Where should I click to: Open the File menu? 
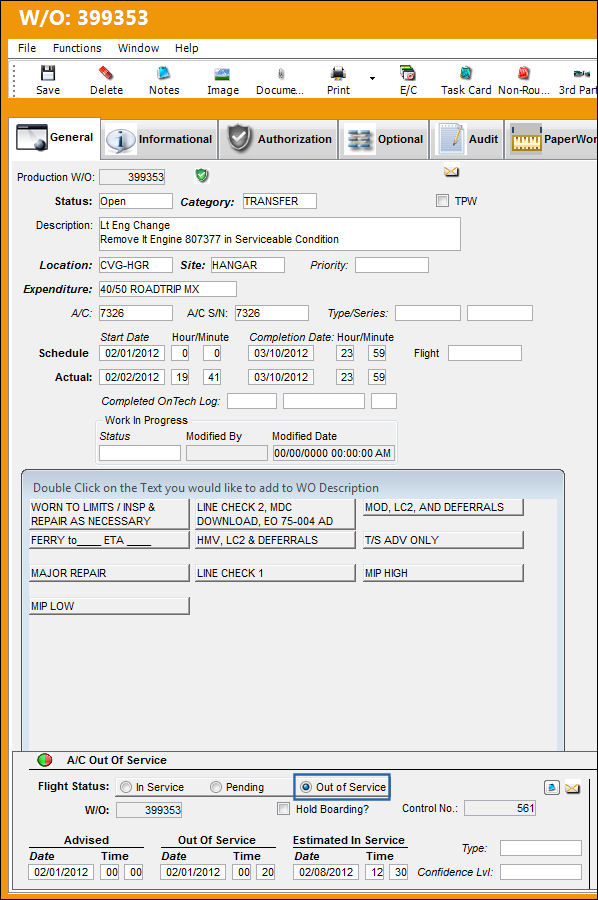[x=27, y=48]
